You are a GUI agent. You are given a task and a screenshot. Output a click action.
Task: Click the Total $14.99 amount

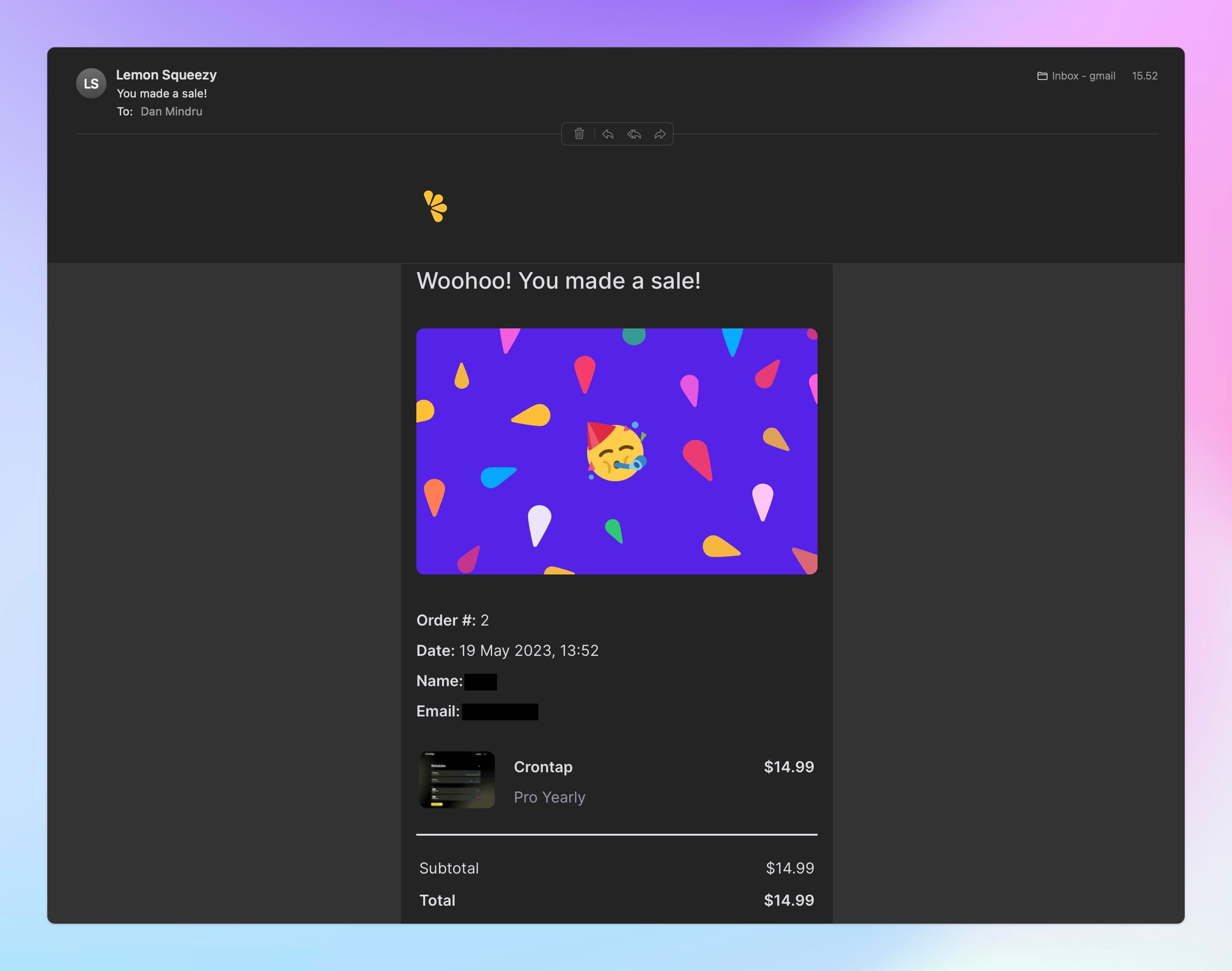point(789,900)
